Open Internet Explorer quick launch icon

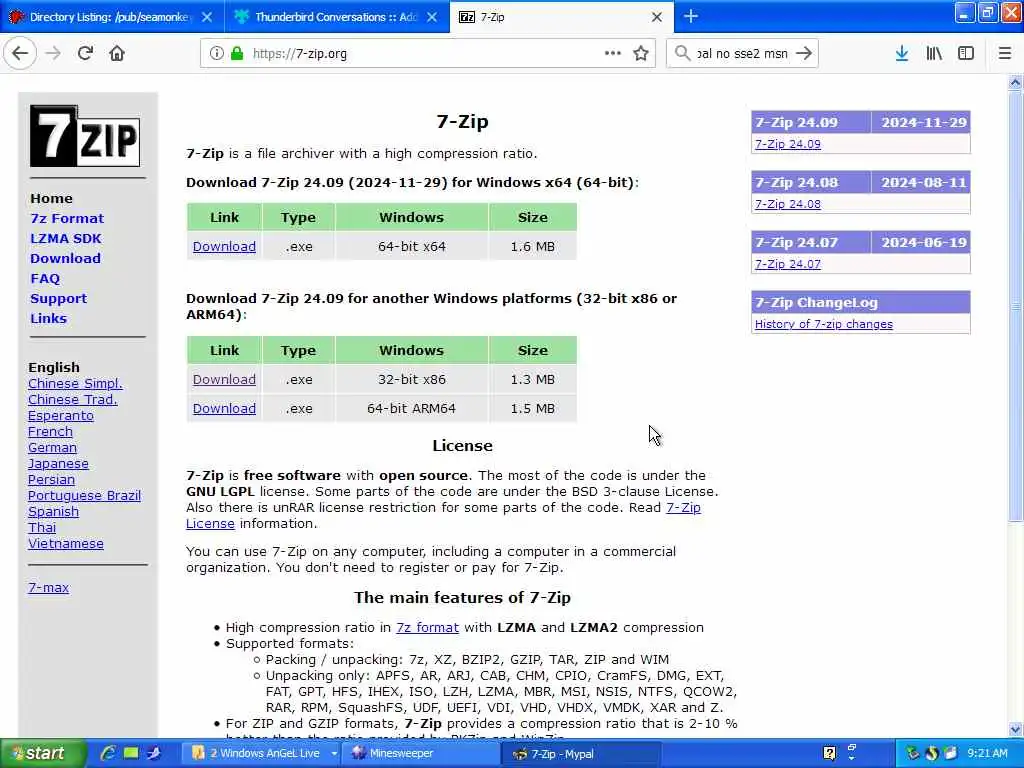click(x=108, y=753)
